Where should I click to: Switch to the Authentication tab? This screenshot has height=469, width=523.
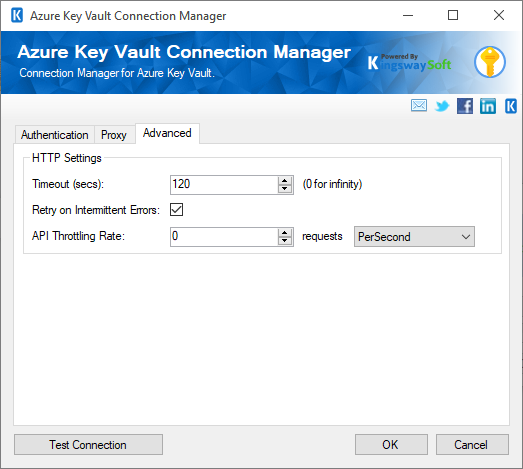[x=55, y=135]
